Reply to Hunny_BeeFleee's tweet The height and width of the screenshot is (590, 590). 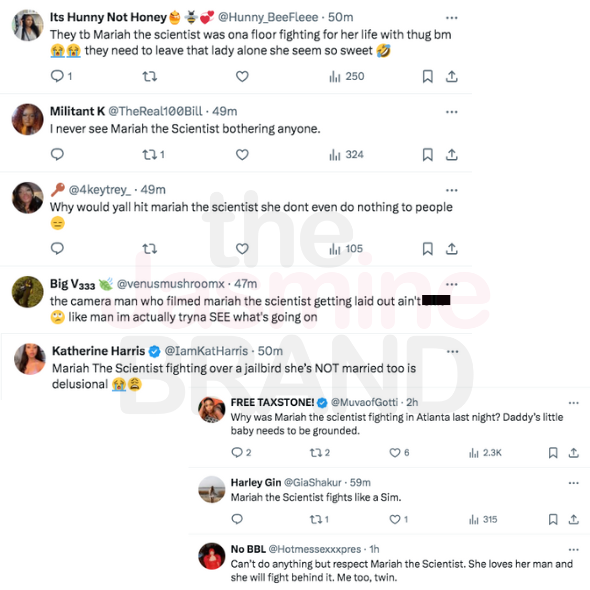[61, 76]
